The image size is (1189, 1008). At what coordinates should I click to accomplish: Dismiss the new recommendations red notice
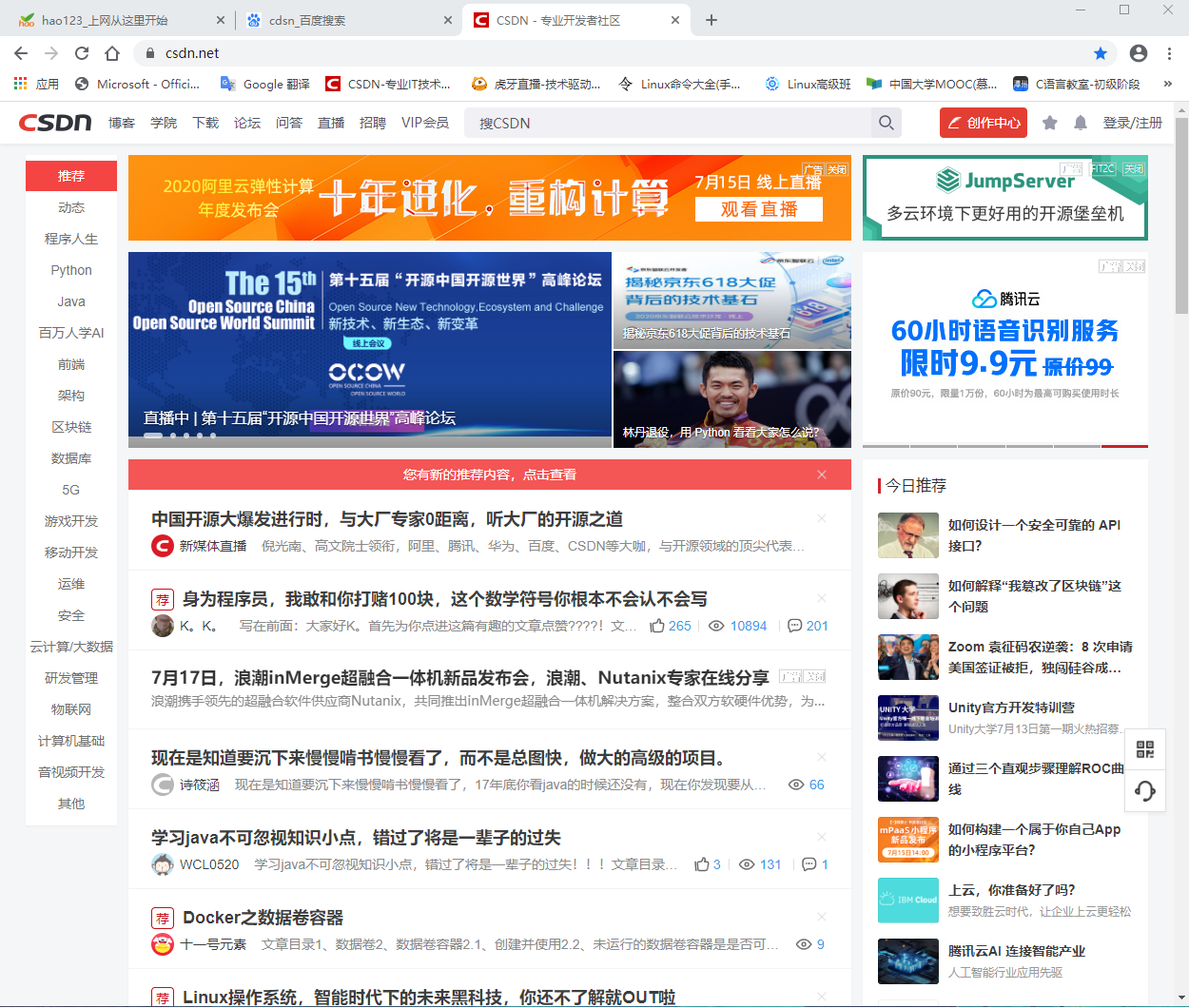pyautogui.click(x=822, y=475)
